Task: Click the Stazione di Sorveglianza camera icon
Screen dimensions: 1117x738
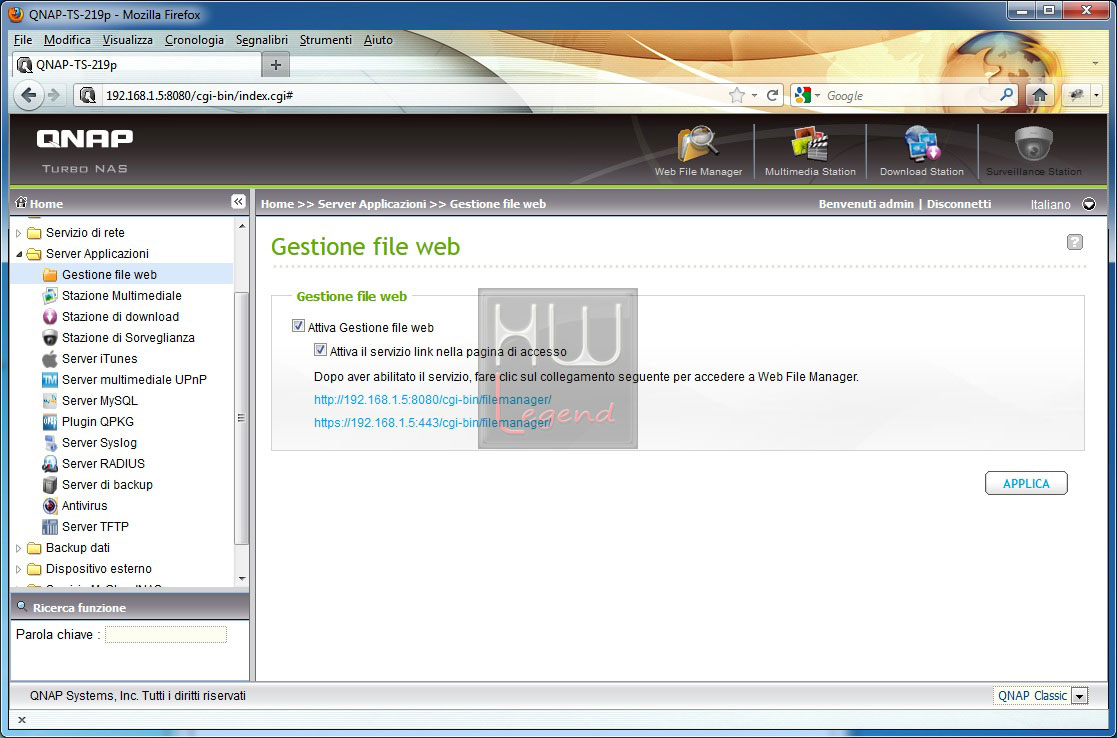Action: click(x=50, y=338)
